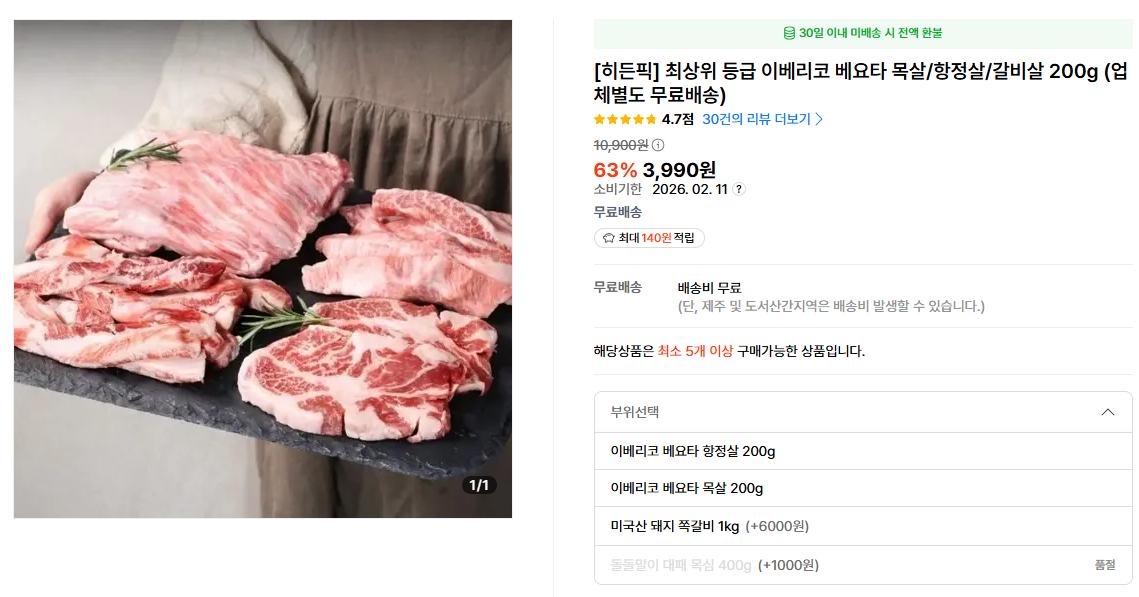This screenshot has height=597, width=1139.
Task: Click the question mark icon beside 소비기한 date
Action: tap(739, 189)
